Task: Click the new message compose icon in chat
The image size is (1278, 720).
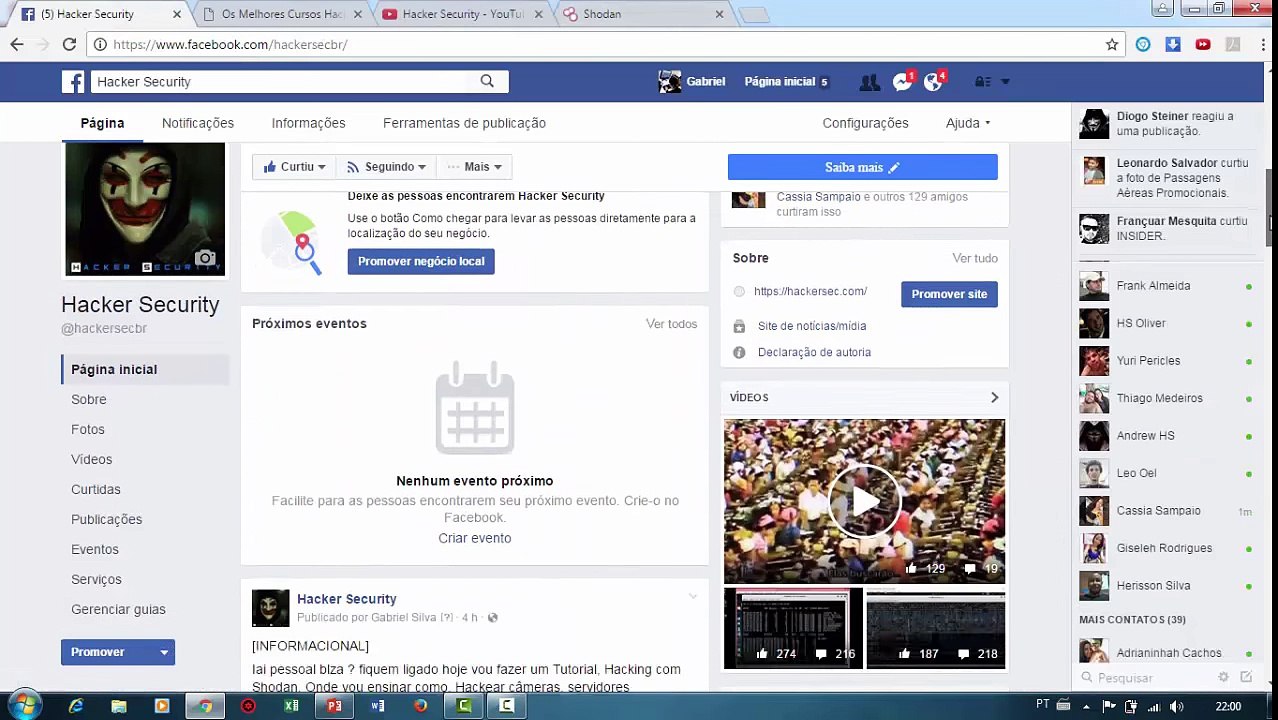Action: (x=1246, y=677)
